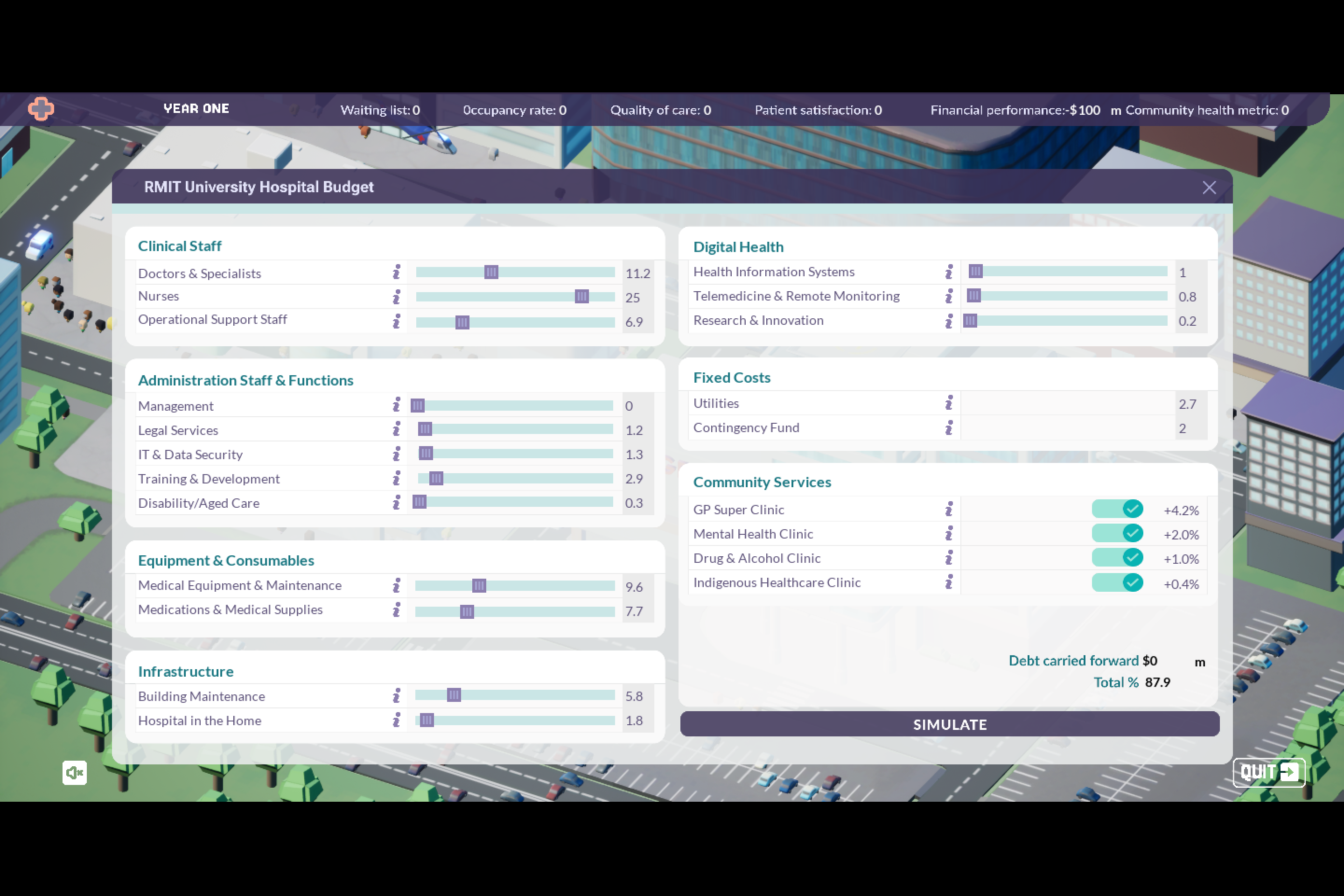Click the QUIT button

(1269, 773)
